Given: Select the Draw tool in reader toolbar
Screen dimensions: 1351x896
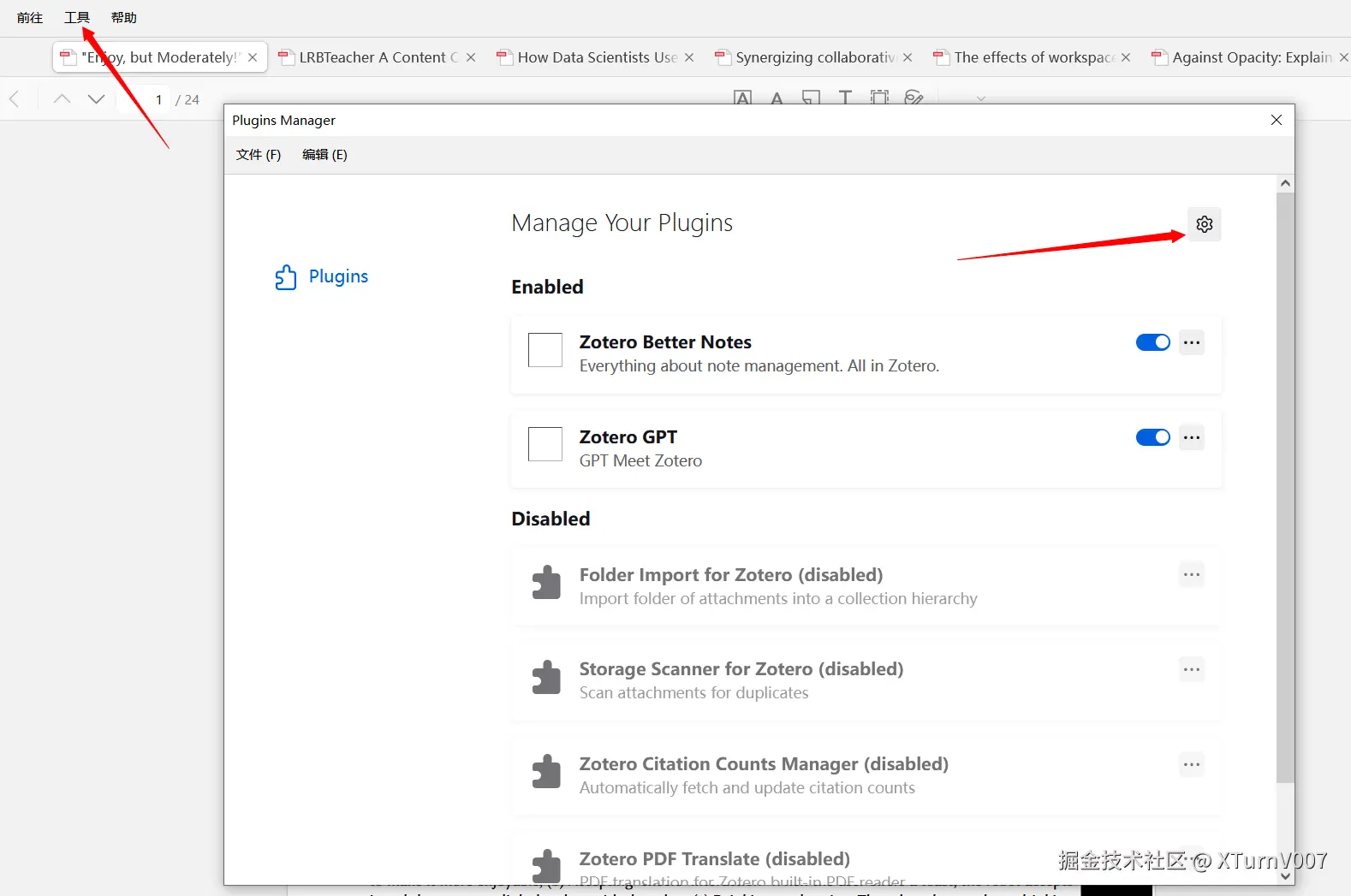Looking at the screenshot, I should 914,98.
